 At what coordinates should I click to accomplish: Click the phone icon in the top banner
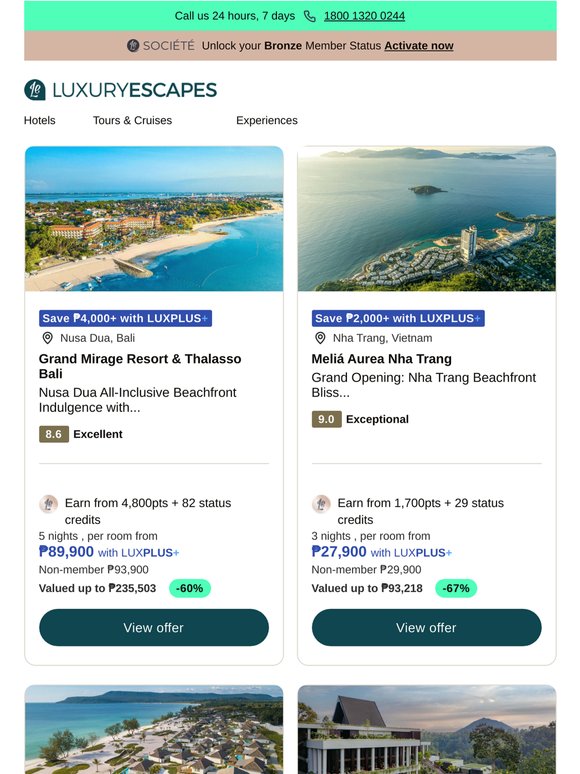309,16
